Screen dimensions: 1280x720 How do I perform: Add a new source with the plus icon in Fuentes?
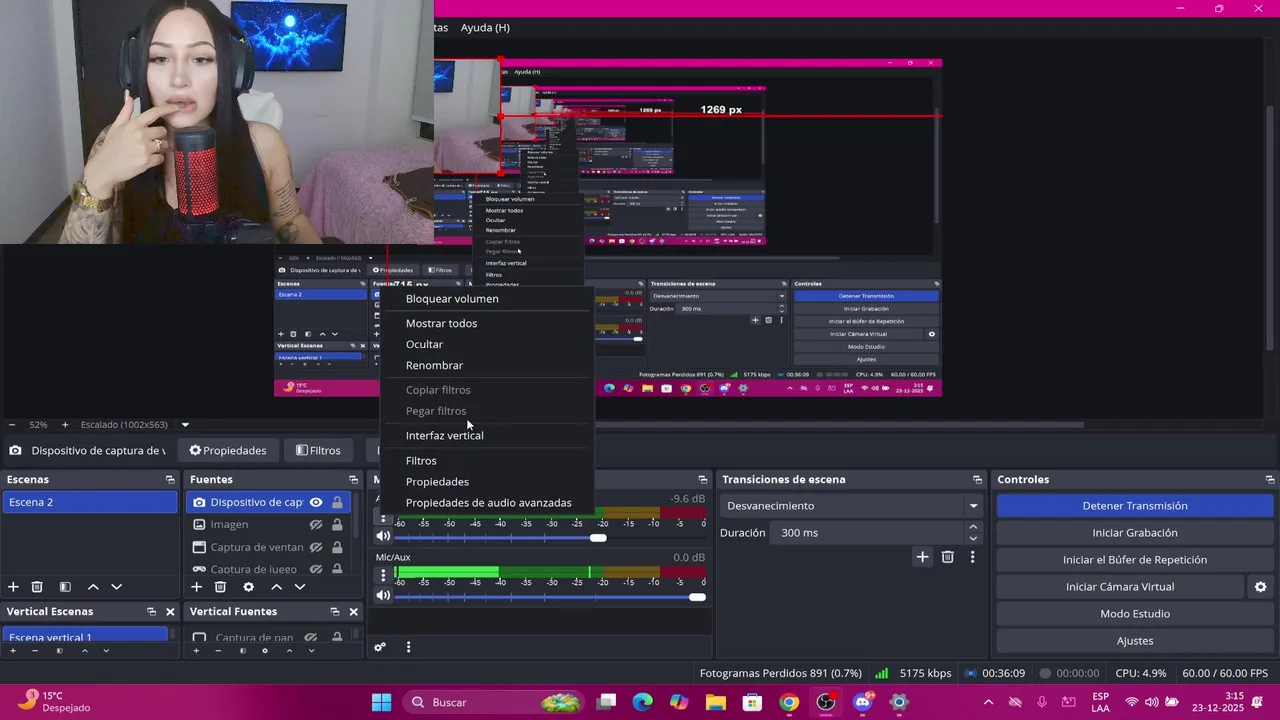[x=196, y=587]
